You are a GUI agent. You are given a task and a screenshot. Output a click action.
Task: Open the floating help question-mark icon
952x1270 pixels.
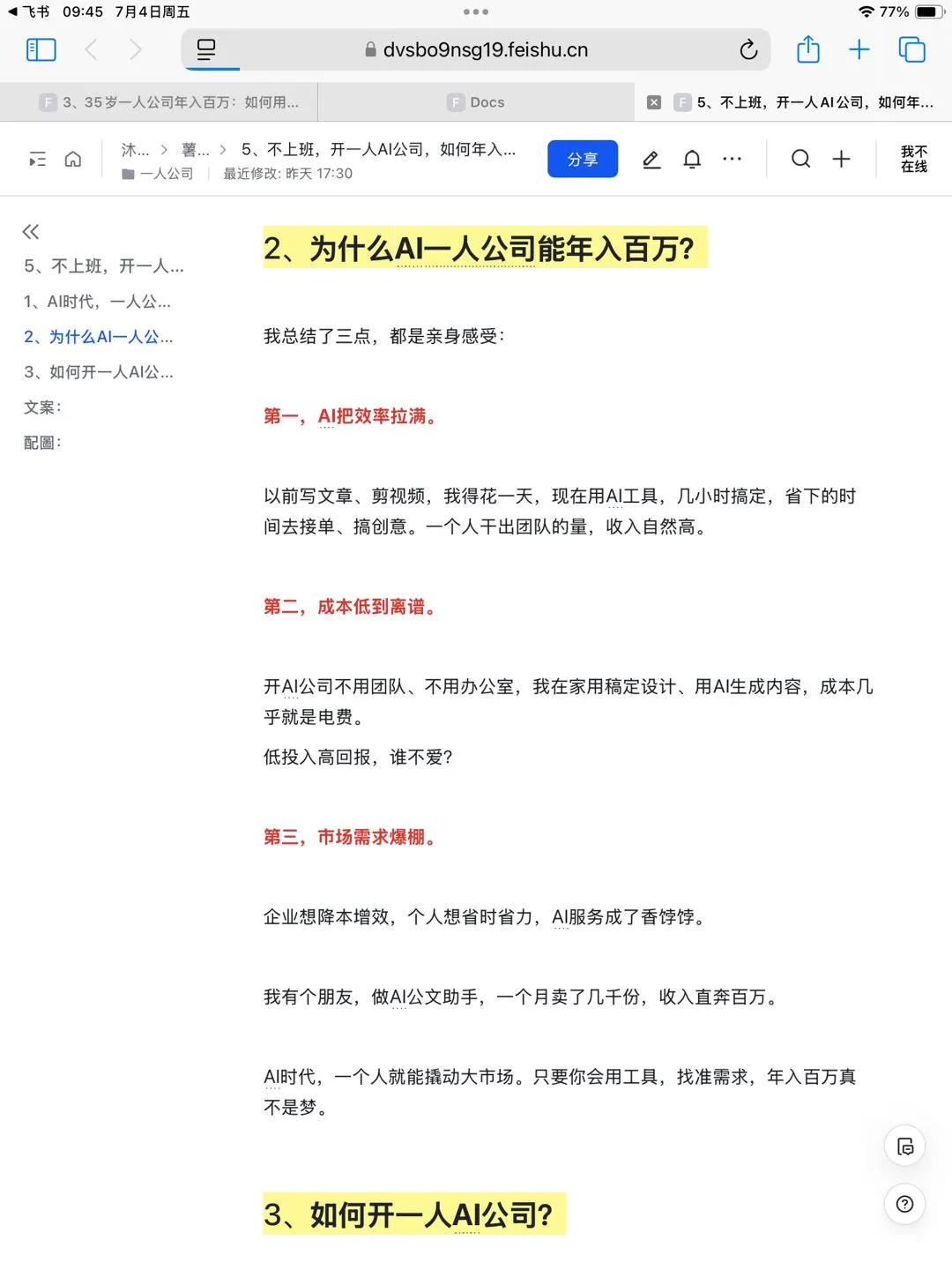pos(904,1204)
